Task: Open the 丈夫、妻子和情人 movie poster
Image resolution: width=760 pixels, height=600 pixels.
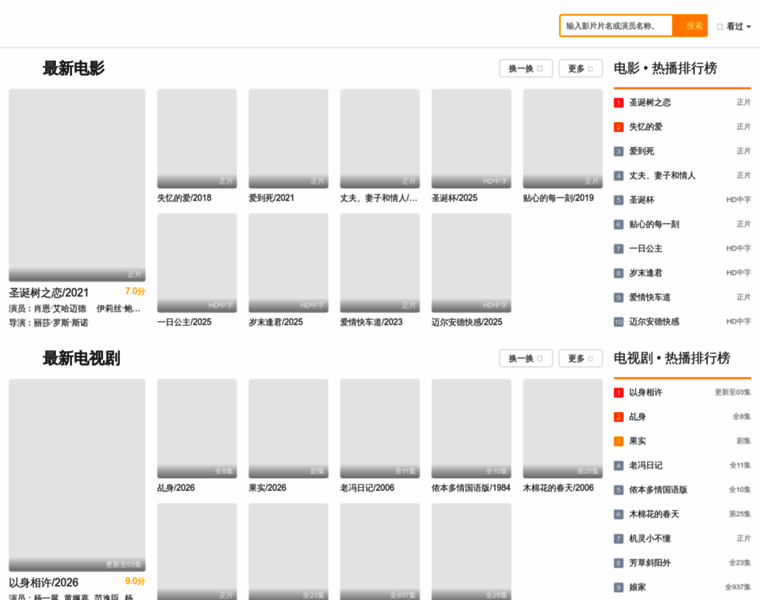Action: click(380, 139)
